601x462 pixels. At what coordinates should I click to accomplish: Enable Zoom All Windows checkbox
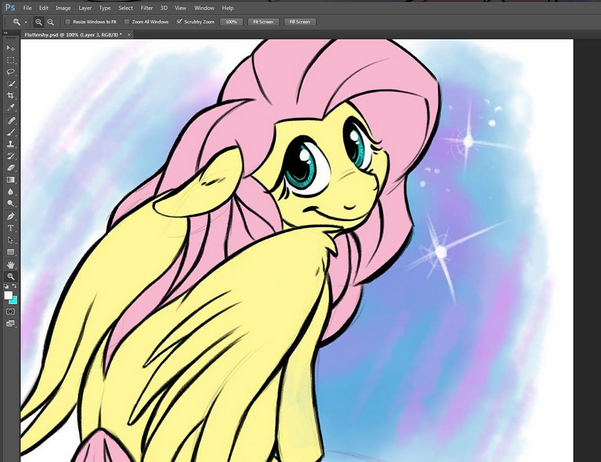click(126, 22)
